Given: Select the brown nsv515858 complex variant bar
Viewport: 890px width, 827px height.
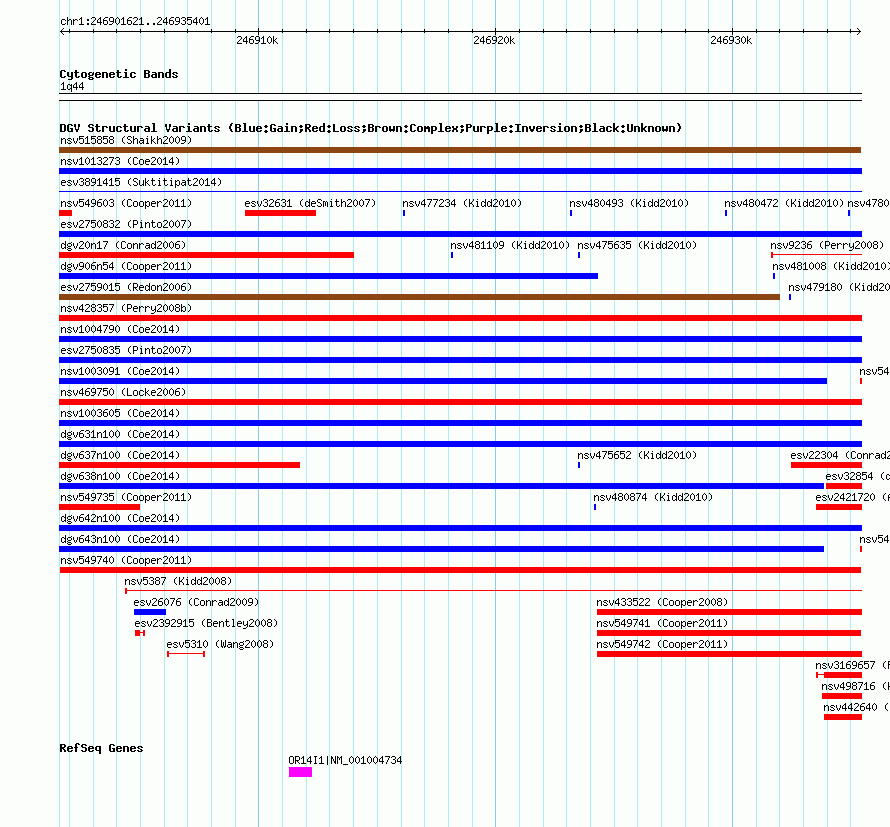Looking at the screenshot, I should pyautogui.click(x=460, y=150).
